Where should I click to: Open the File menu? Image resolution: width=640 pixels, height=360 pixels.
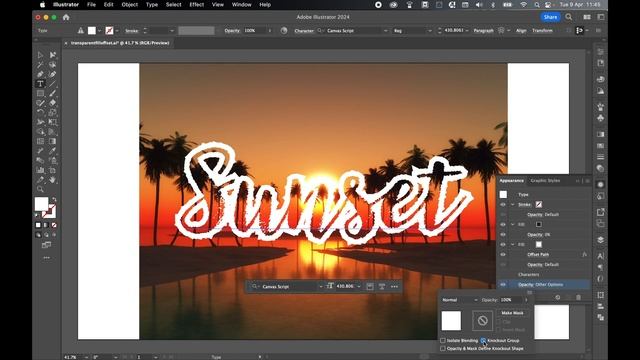click(x=91, y=5)
